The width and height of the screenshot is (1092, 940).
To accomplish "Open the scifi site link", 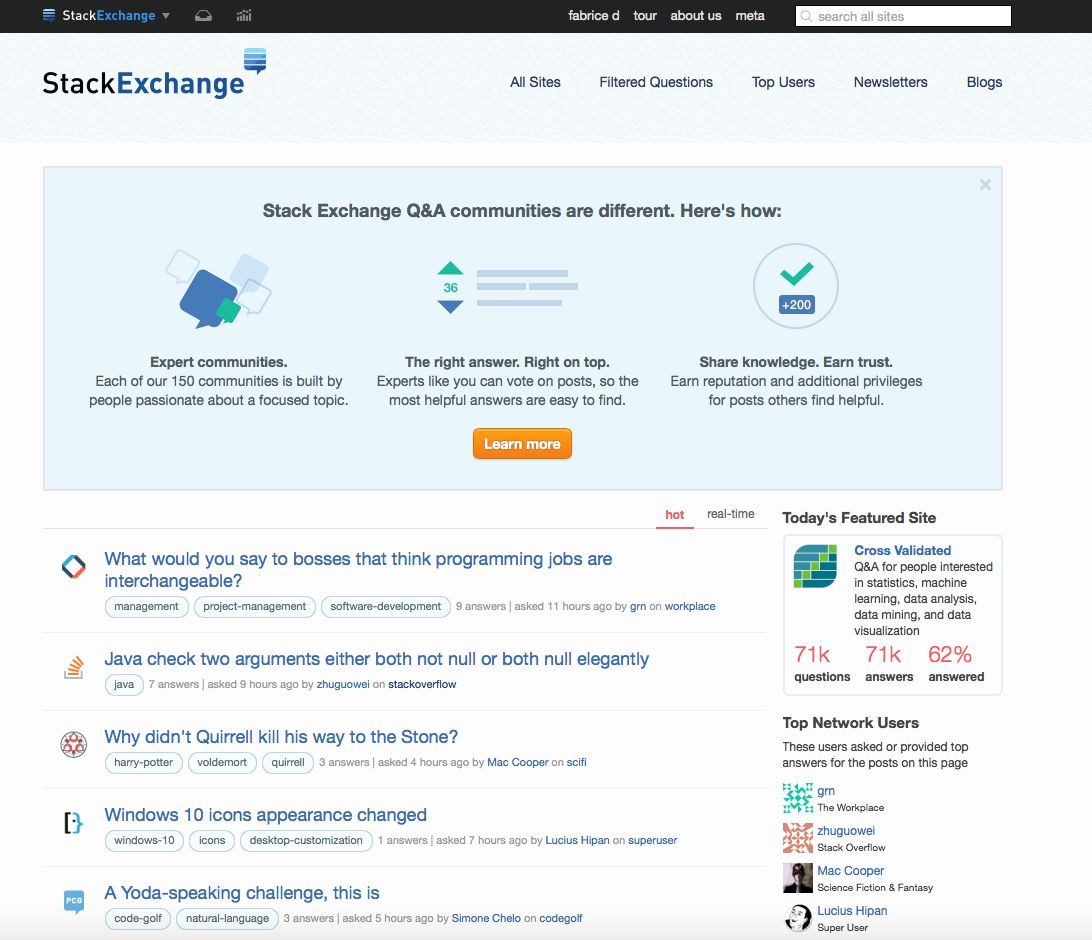I will [x=576, y=762].
